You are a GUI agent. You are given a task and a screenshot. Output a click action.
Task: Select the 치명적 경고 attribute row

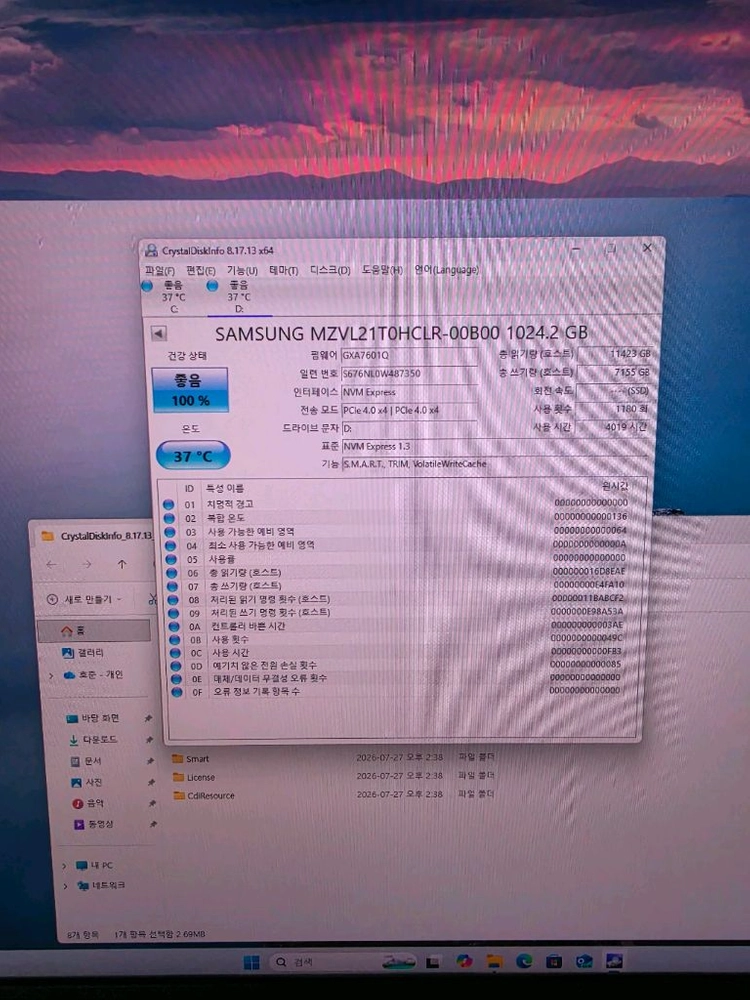click(x=395, y=504)
